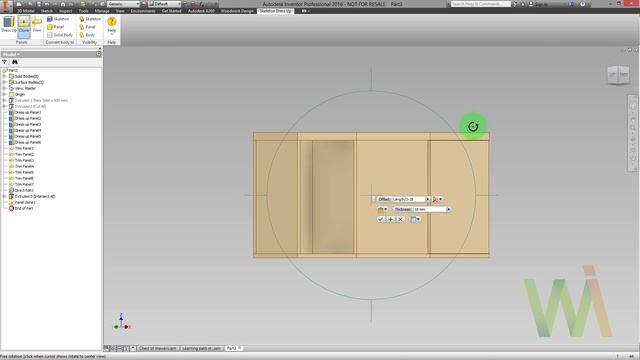Open the Environments tab
Viewport: 640px width, 360px height.
143,11
